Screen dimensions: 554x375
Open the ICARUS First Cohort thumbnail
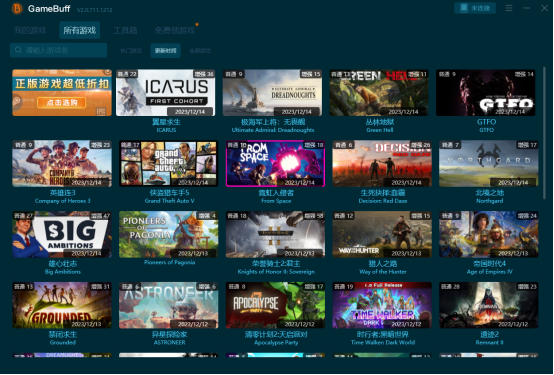click(165, 93)
